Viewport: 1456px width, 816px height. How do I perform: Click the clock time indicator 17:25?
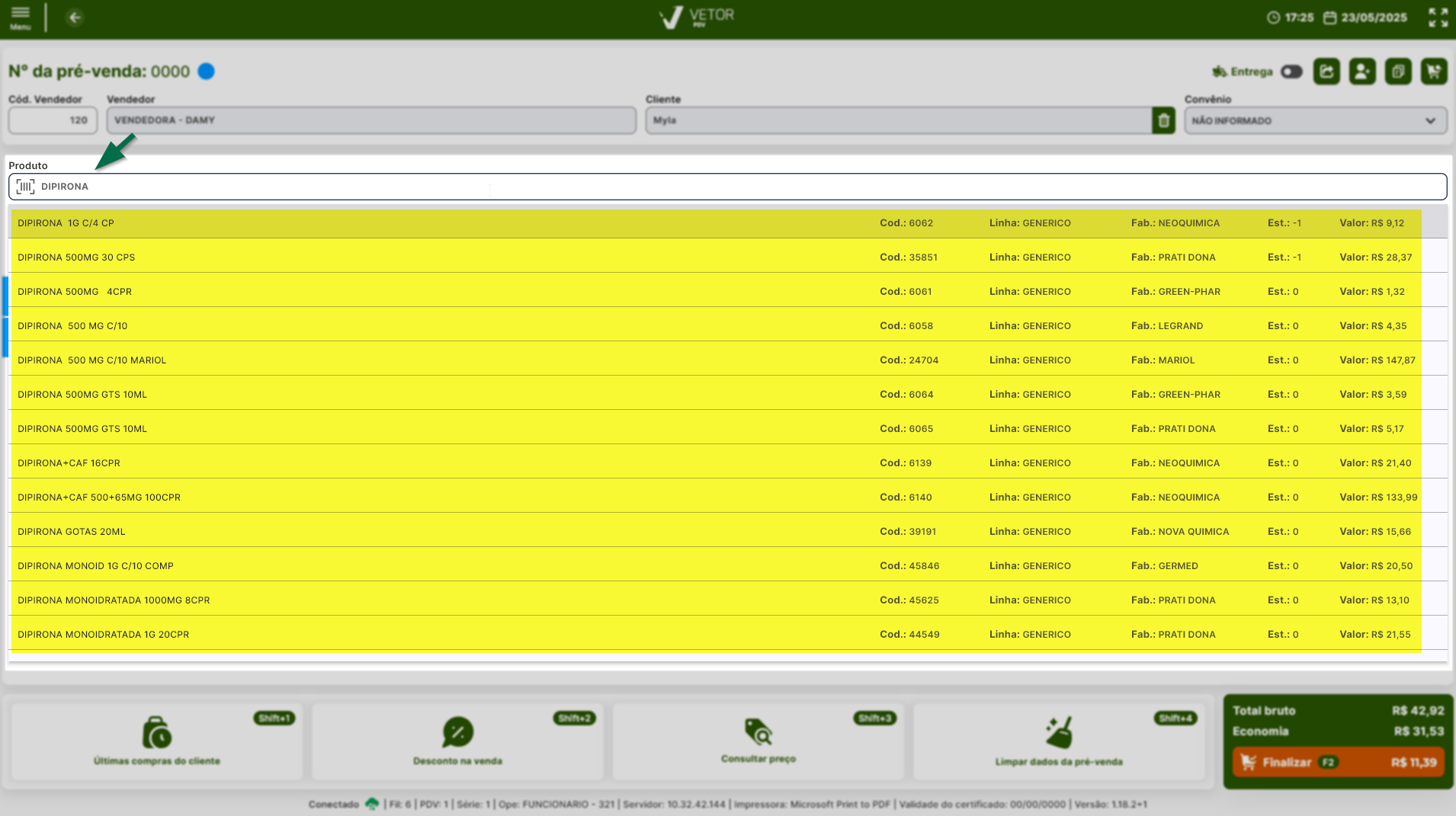[x=1291, y=18]
